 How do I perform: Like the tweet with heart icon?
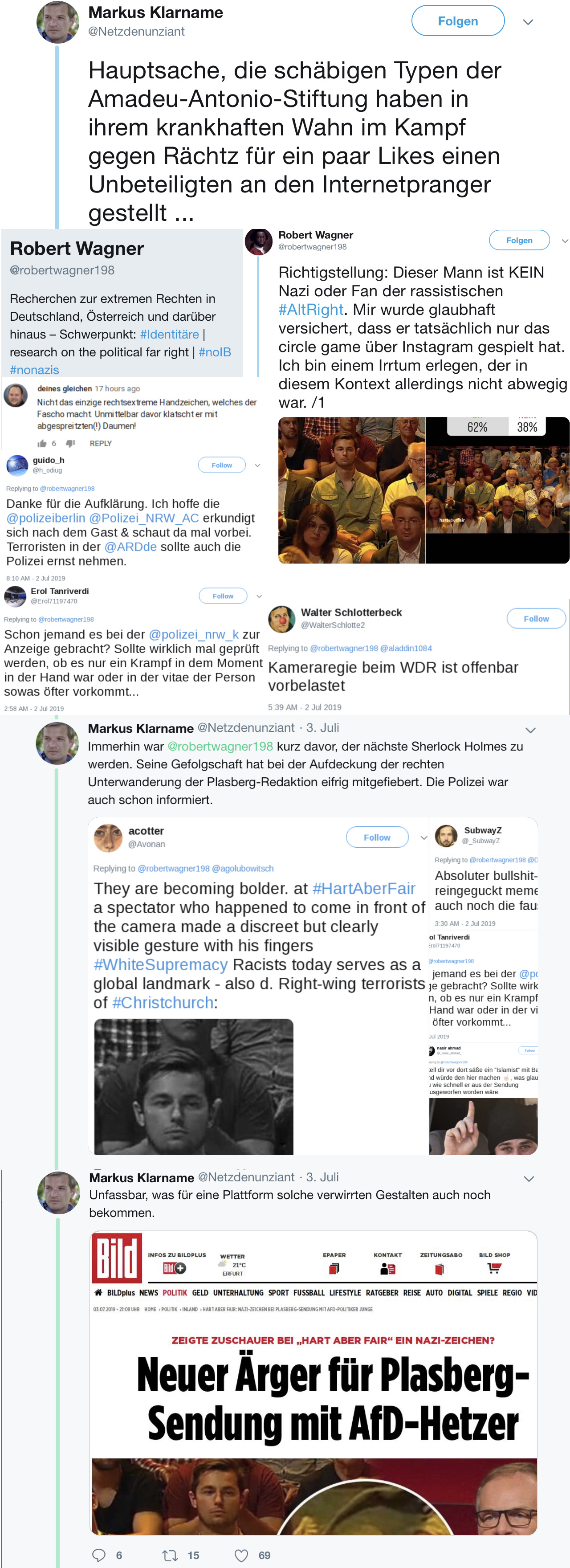[x=241, y=1555]
